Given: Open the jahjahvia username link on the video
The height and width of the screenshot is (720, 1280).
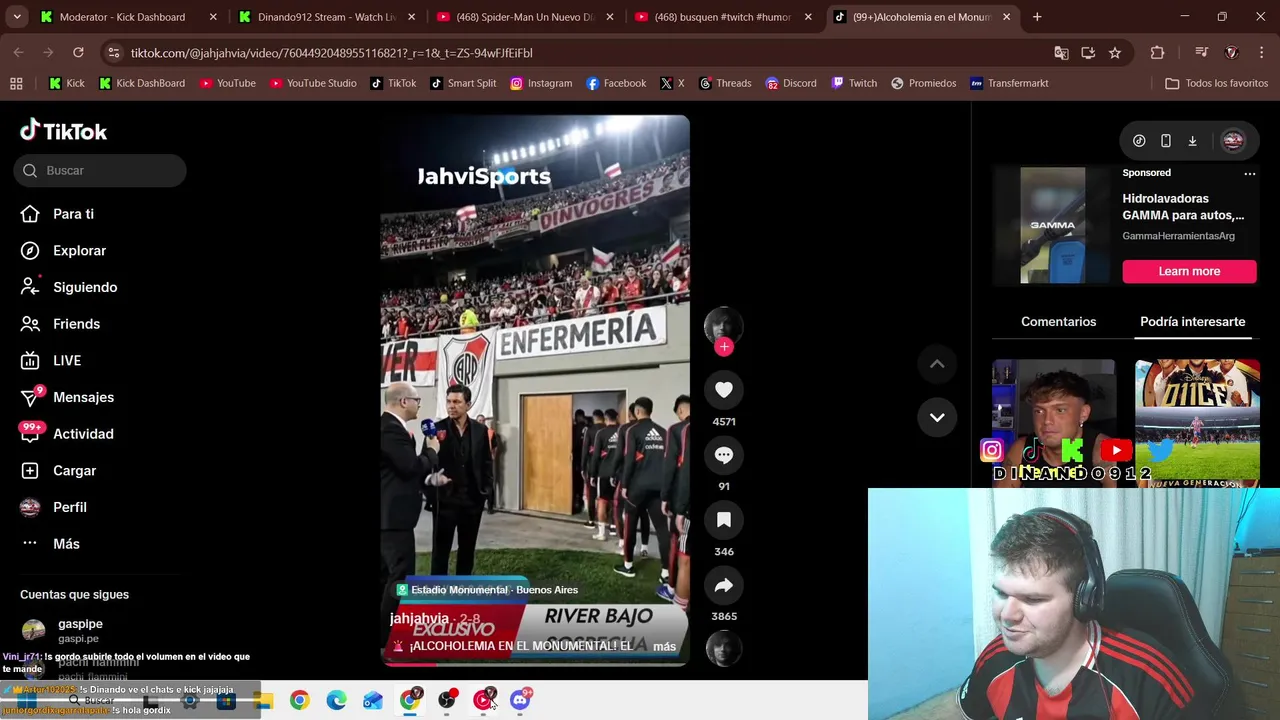Looking at the screenshot, I should click(419, 619).
